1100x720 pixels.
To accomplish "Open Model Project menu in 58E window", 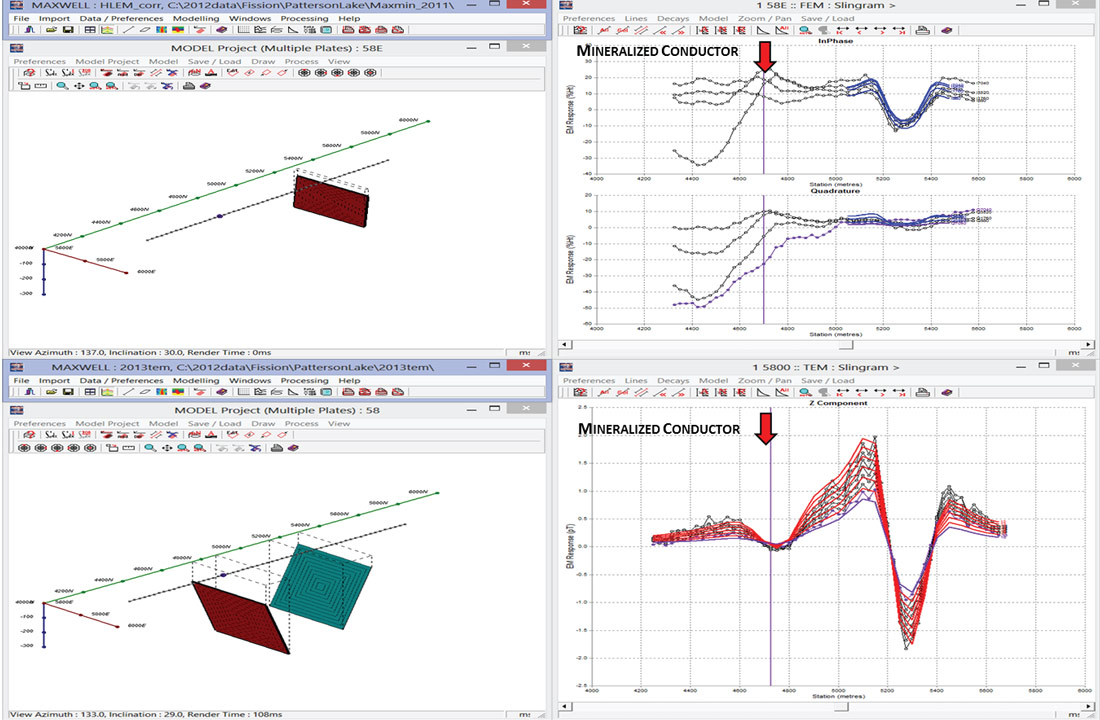I will tap(107, 62).
